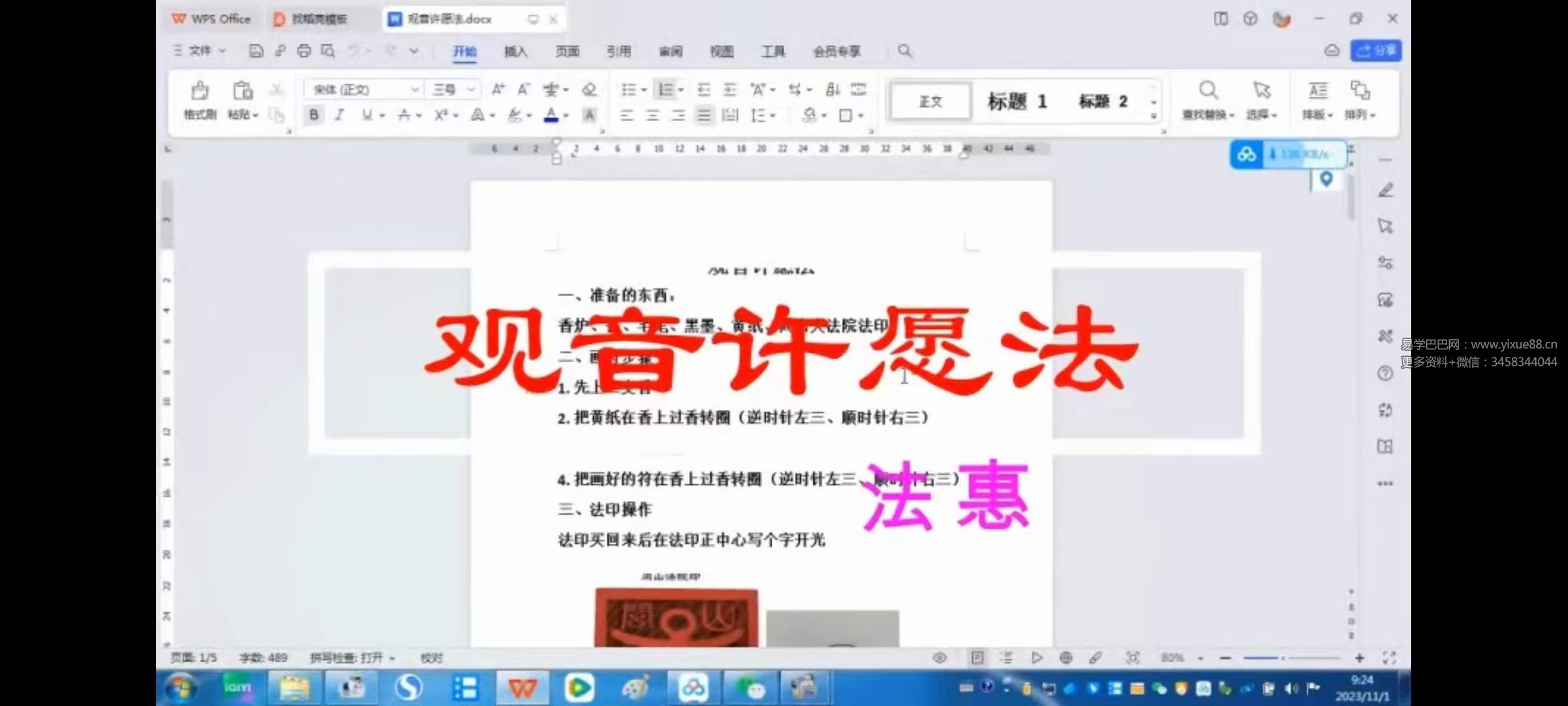Click the clear formatting eraser icon
Image resolution: width=1568 pixels, height=706 pixels.
[x=589, y=90]
